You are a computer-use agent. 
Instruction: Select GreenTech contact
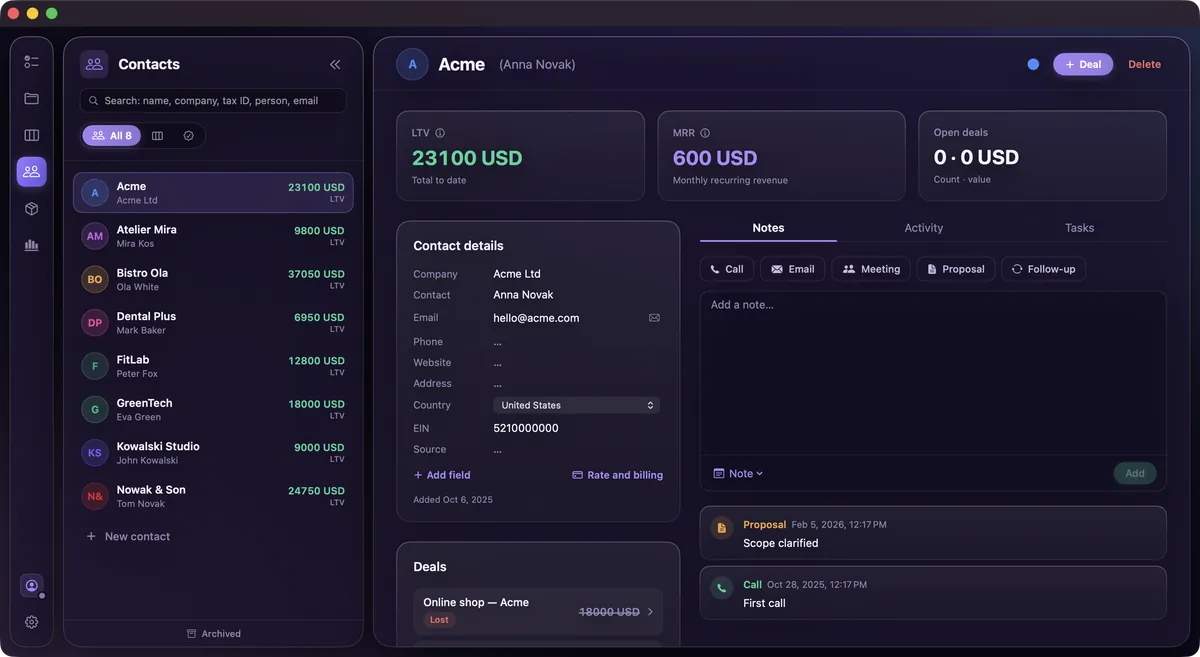213,409
